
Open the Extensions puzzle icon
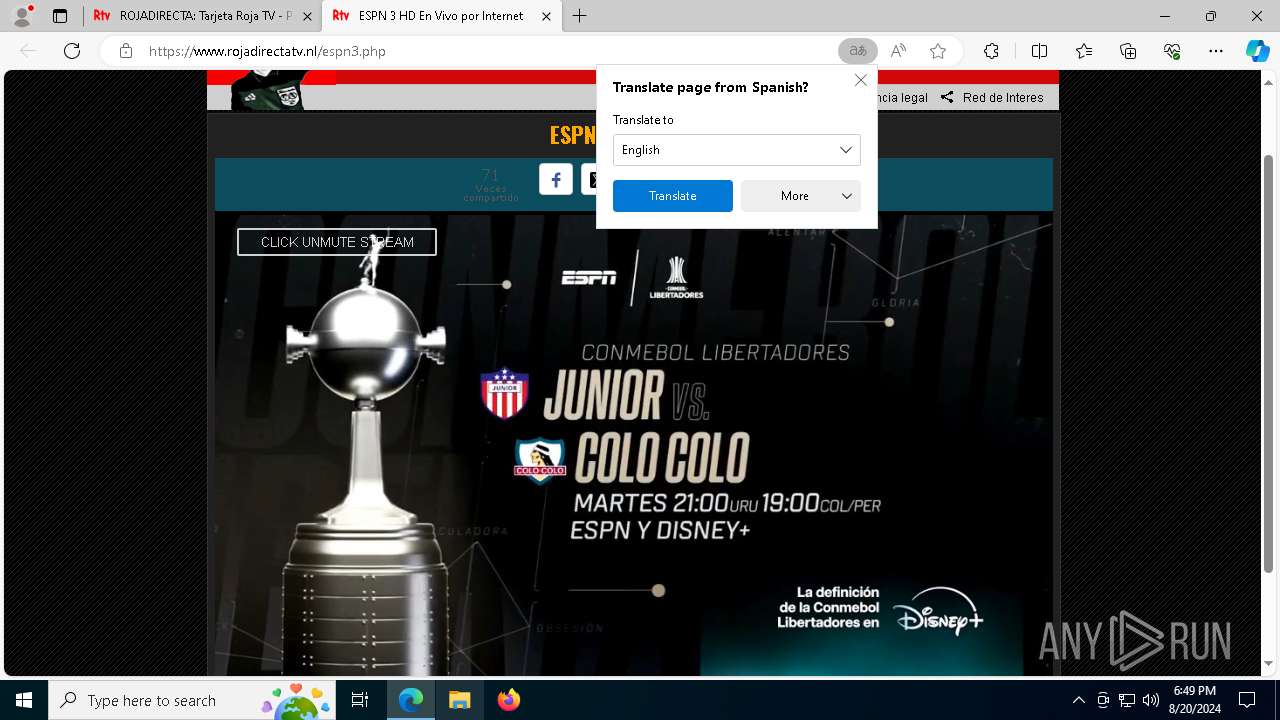point(991,51)
